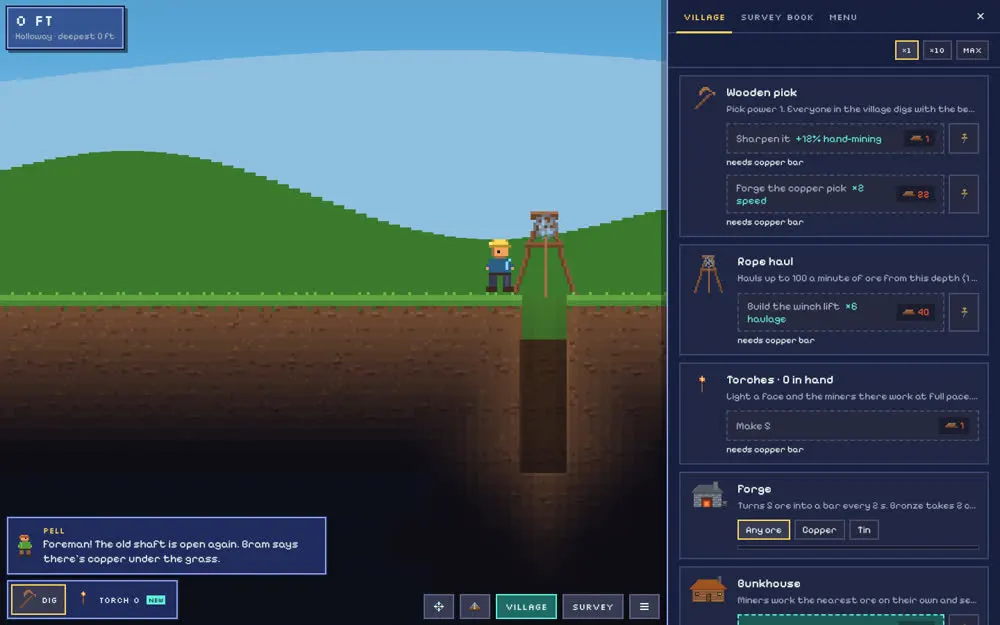Click the Bunkhouse title text
1000x625 pixels.
[768, 584]
